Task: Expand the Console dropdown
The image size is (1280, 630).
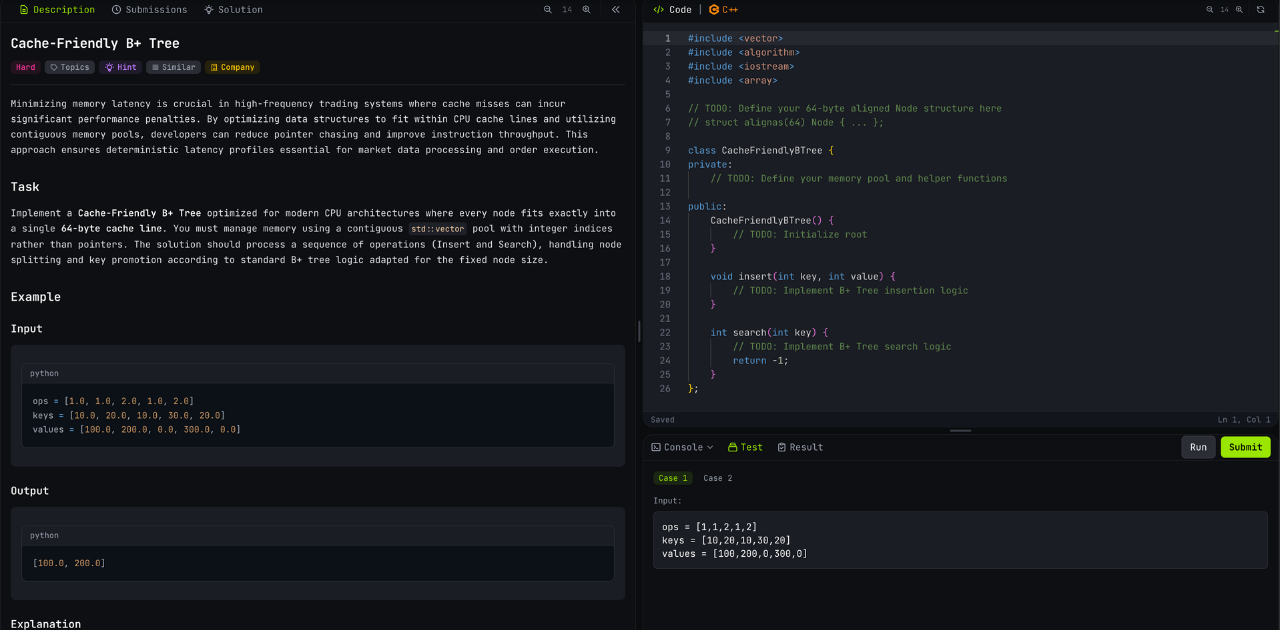Action: (x=682, y=447)
